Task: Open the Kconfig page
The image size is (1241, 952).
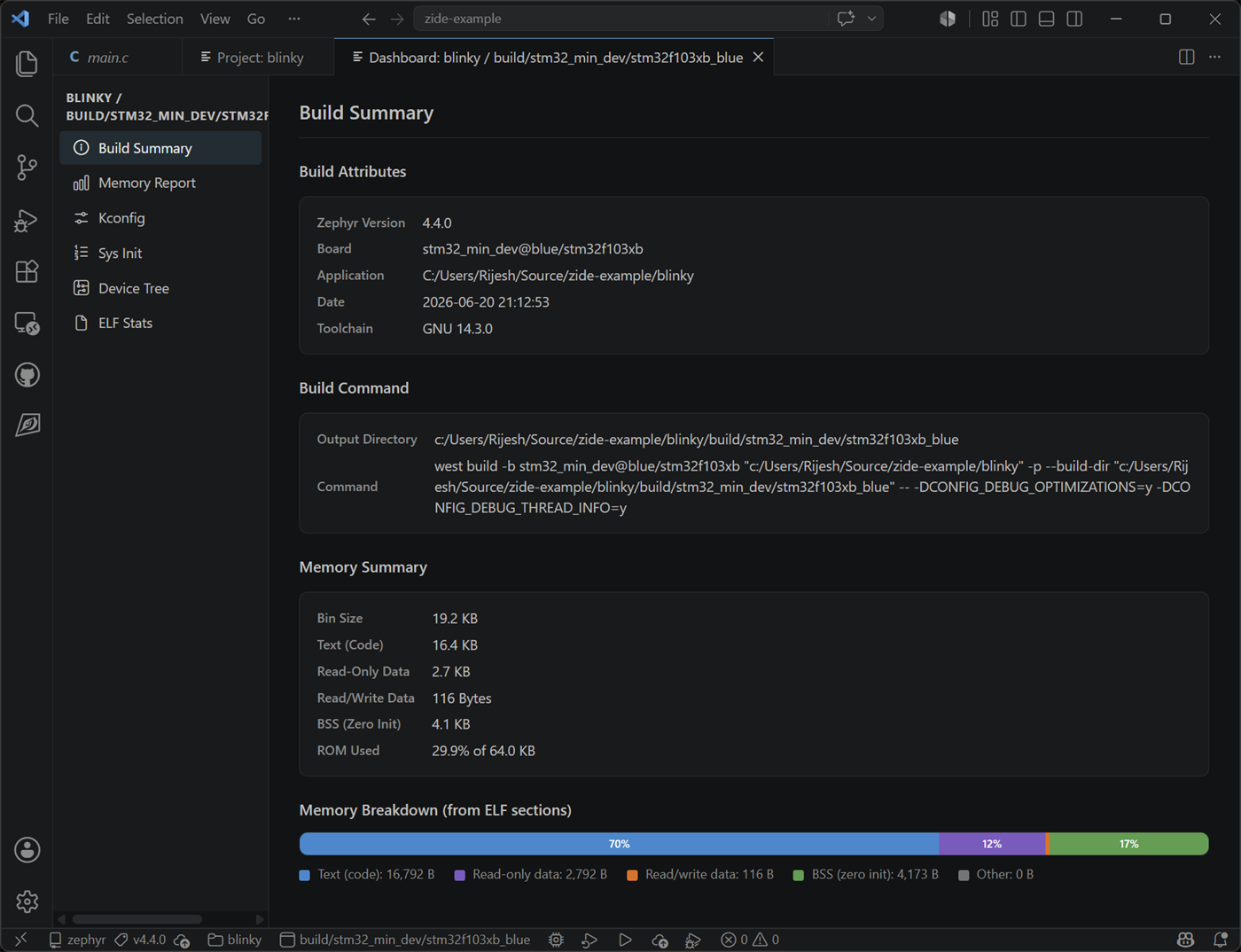Action: tap(160, 218)
